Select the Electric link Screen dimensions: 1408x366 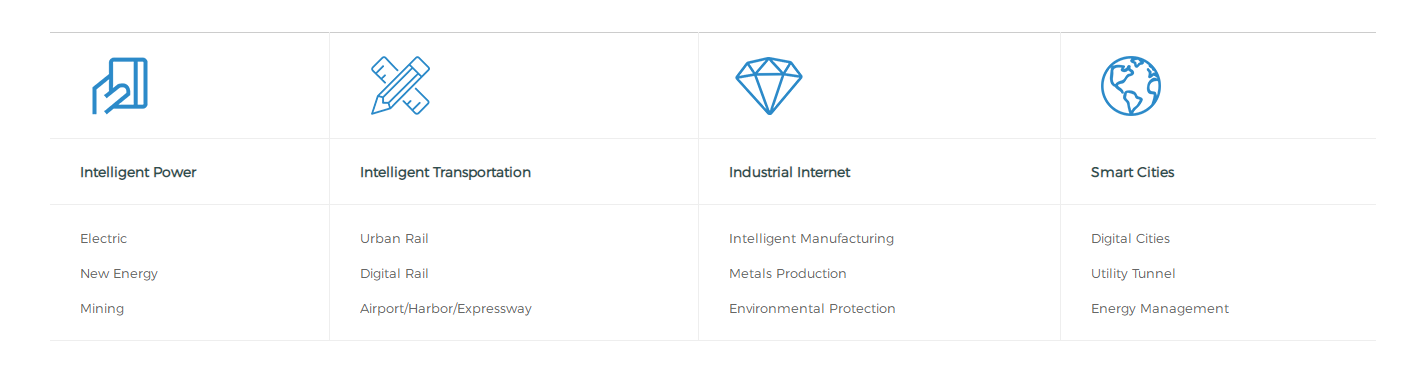coord(104,239)
